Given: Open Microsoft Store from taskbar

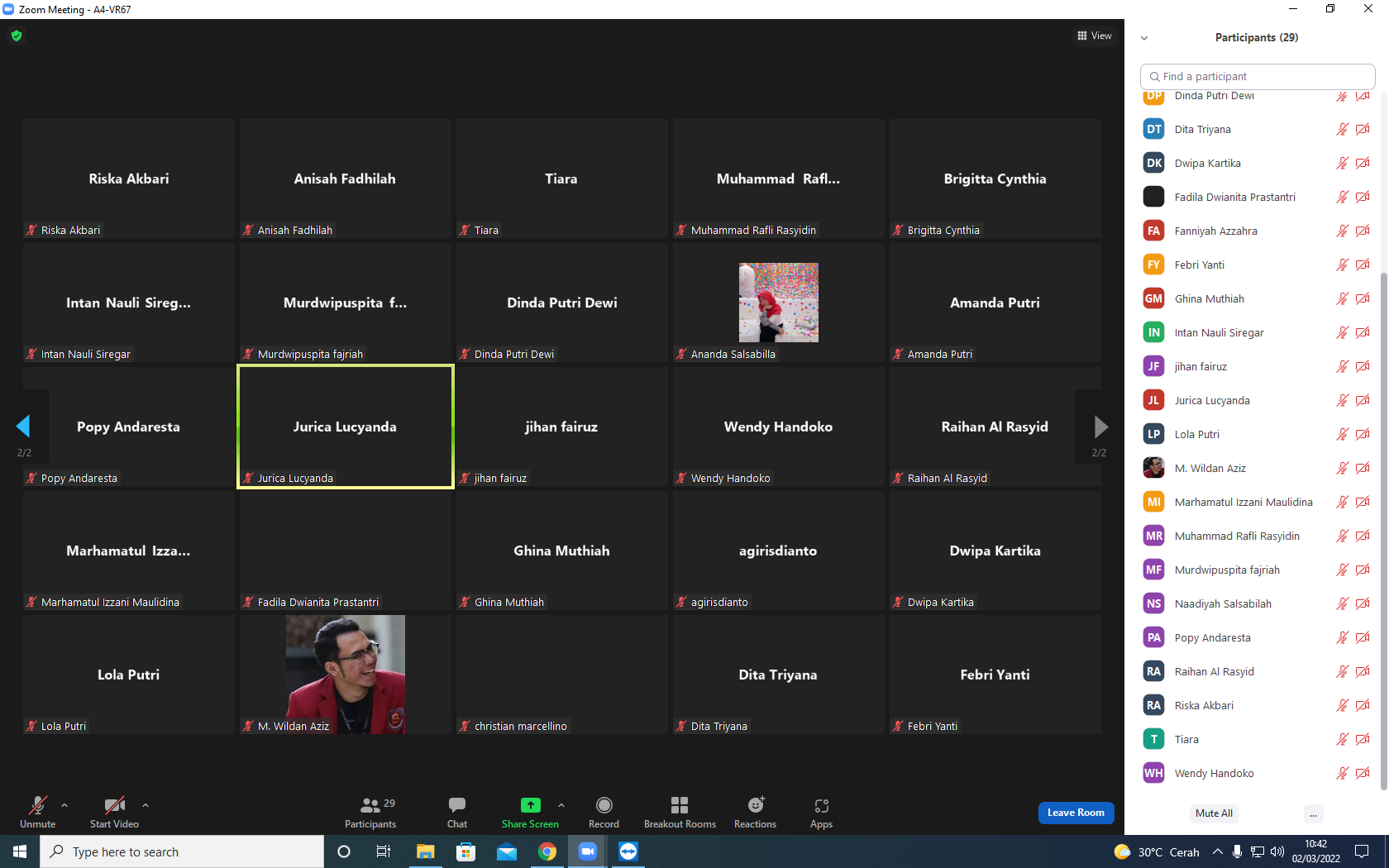Looking at the screenshot, I should pos(465,851).
